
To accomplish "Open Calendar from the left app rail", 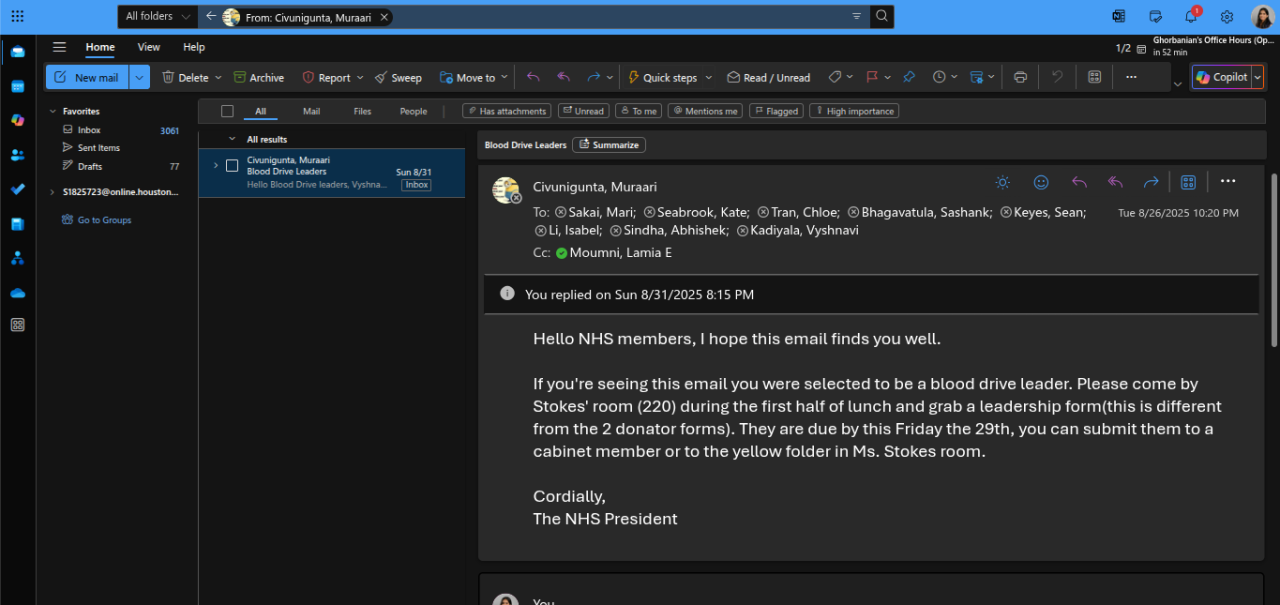I will click(x=17, y=86).
